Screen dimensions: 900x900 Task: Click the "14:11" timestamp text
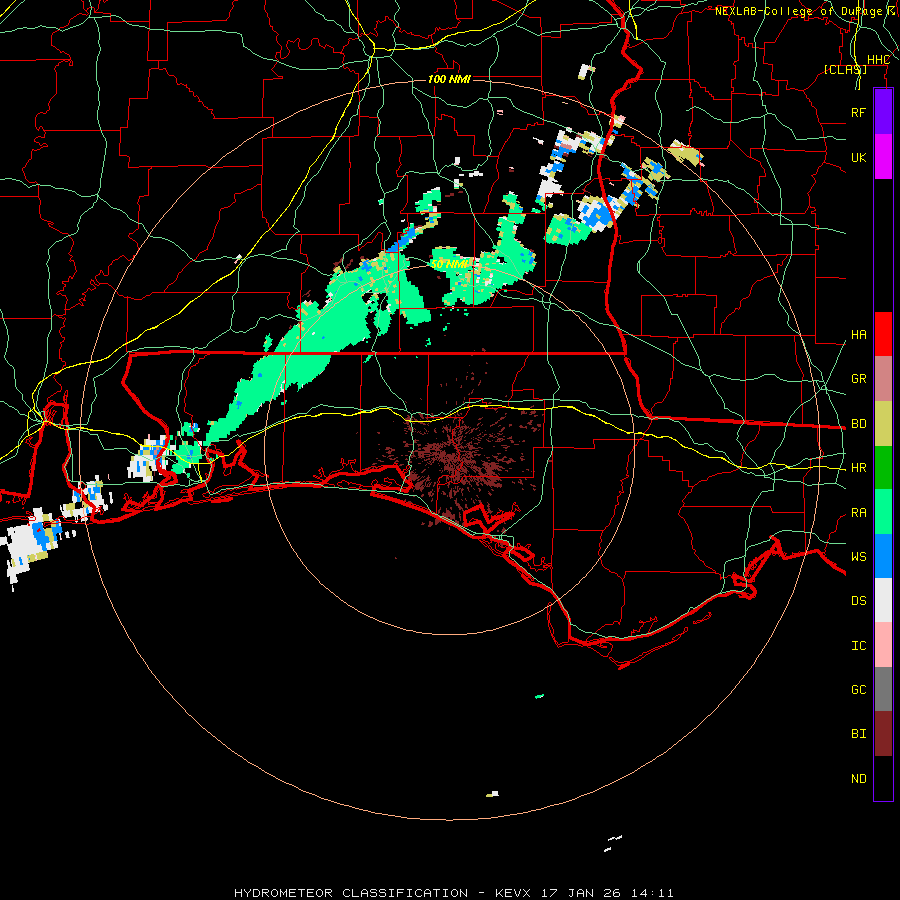pos(653,893)
